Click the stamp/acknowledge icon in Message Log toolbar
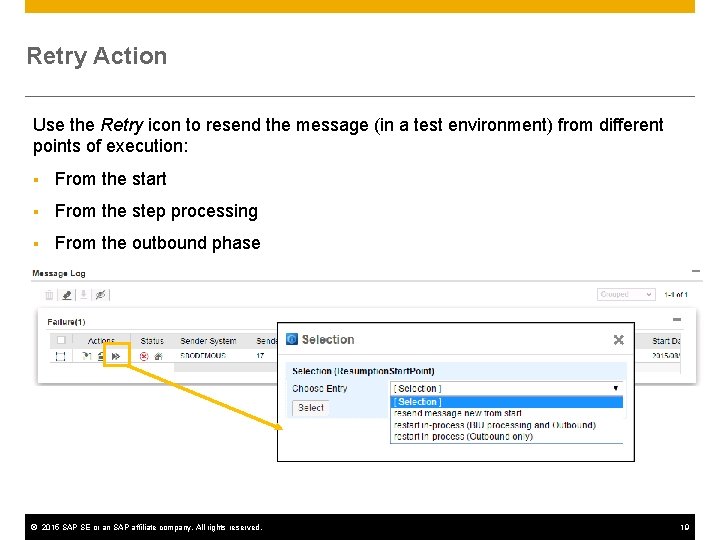 67,295
